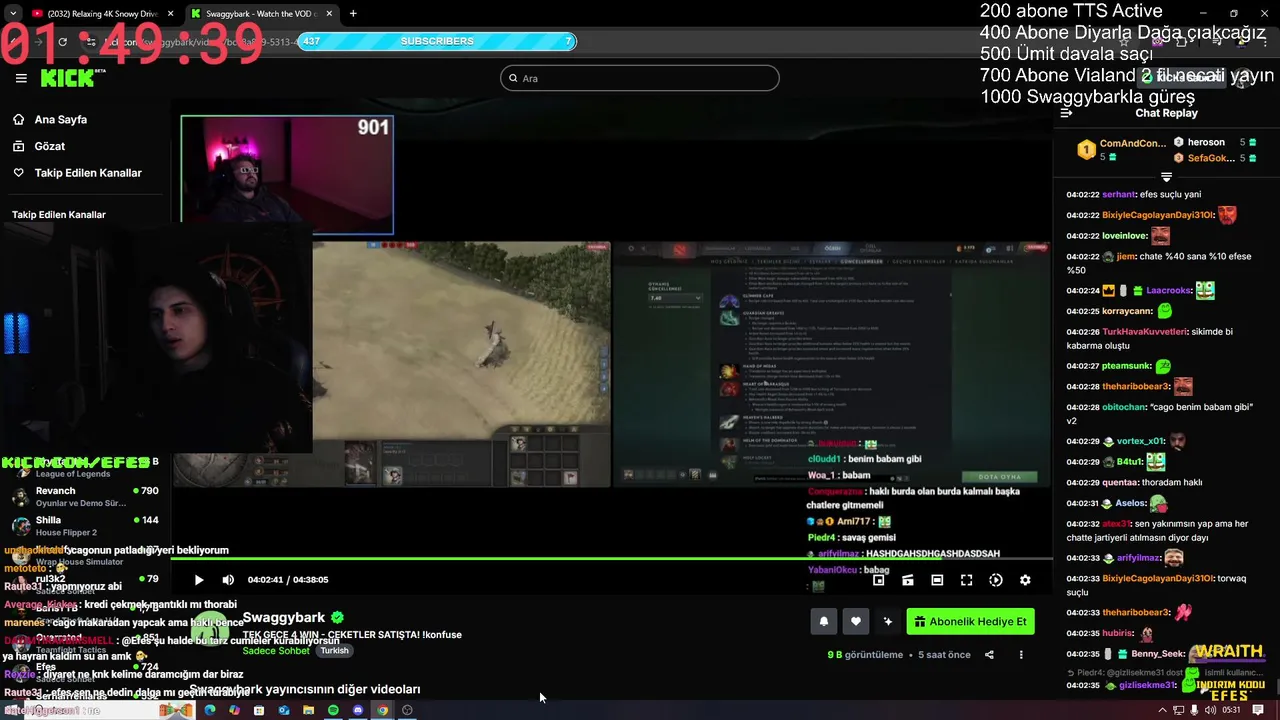Click obitochan username in chat
This screenshot has width=1280, height=720.
[1124, 407]
